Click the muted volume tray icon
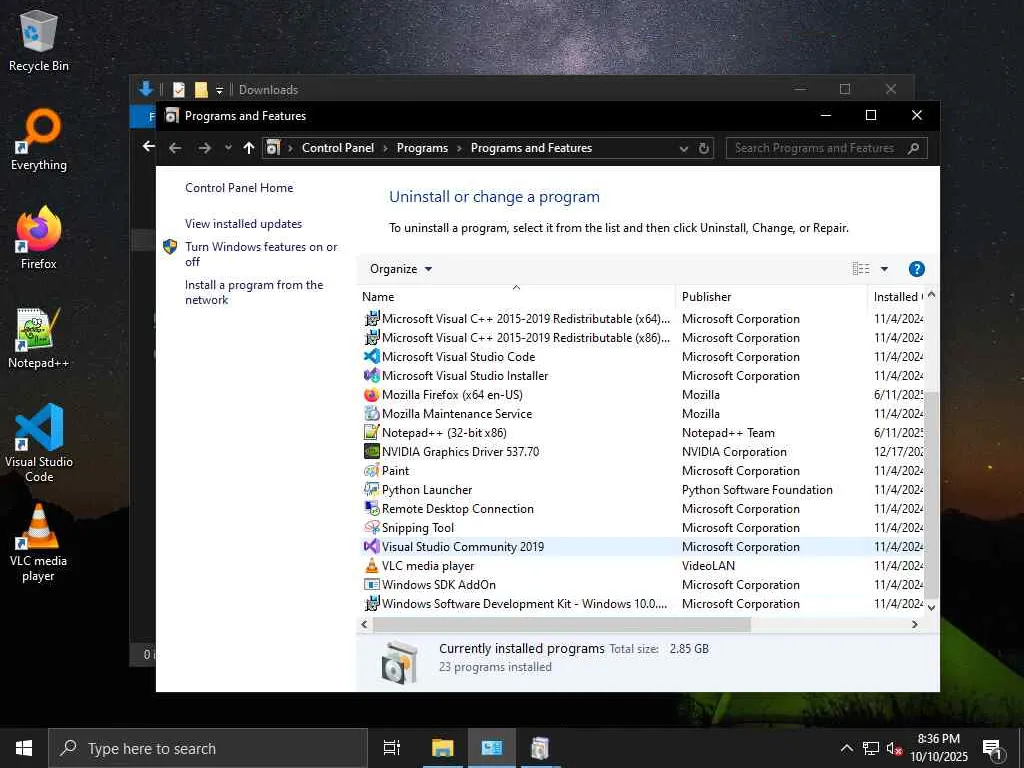This screenshot has width=1024, height=768. coord(894,748)
